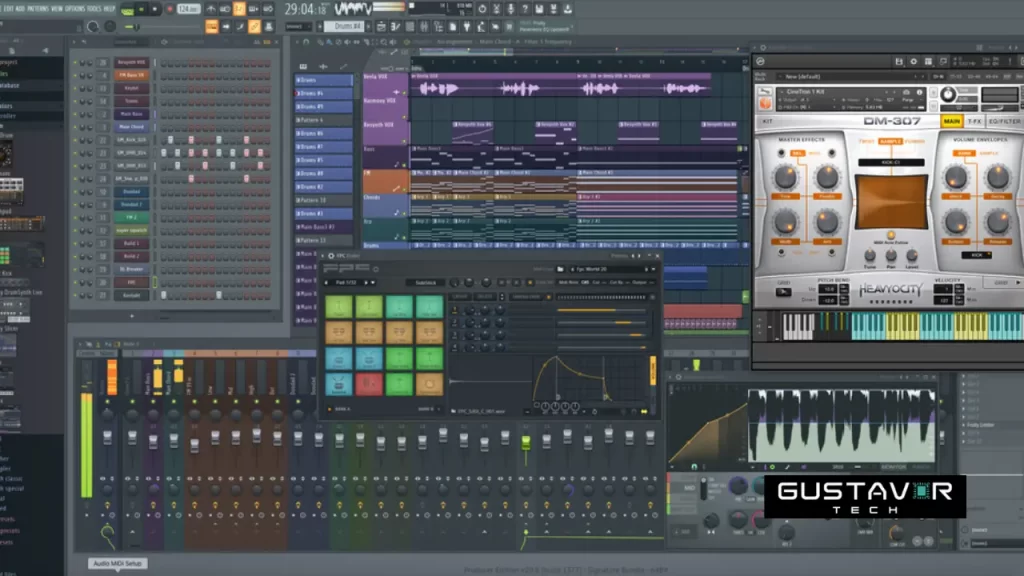Open the TOOLS menu
This screenshot has height=576, width=1024.
coord(94,9)
